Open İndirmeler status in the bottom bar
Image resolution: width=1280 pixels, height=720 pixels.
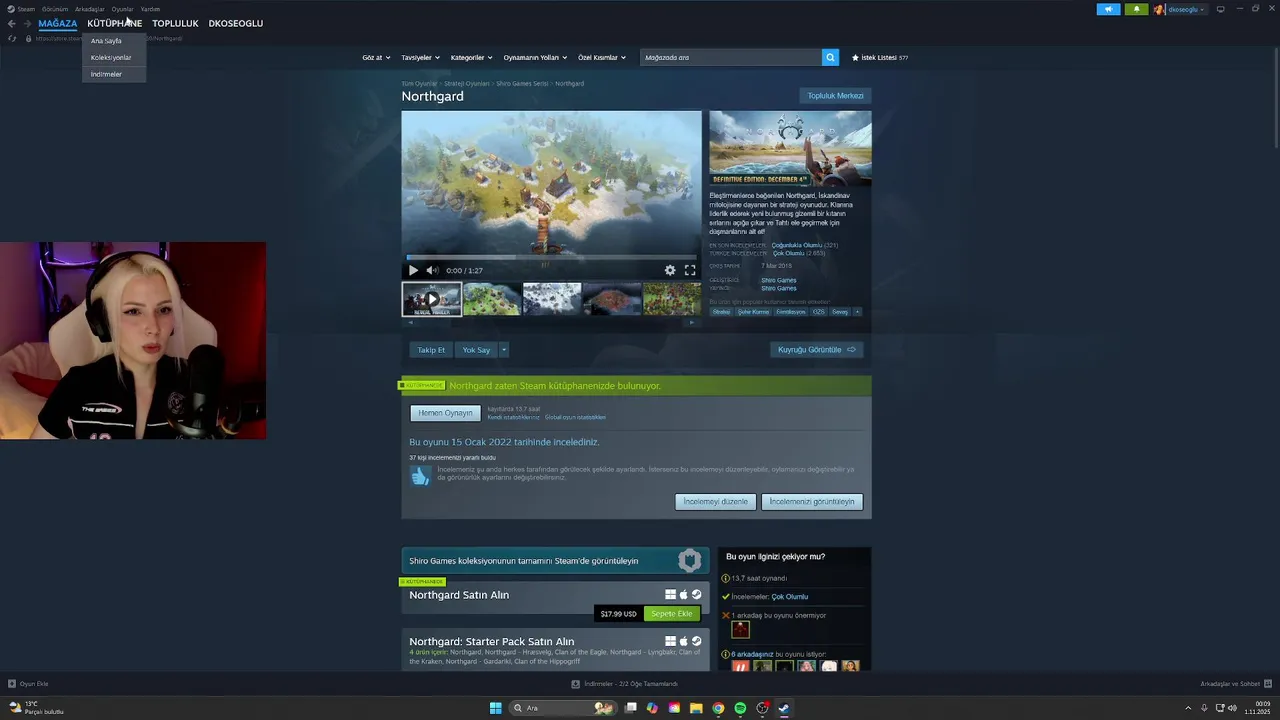(x=625, y=684)
